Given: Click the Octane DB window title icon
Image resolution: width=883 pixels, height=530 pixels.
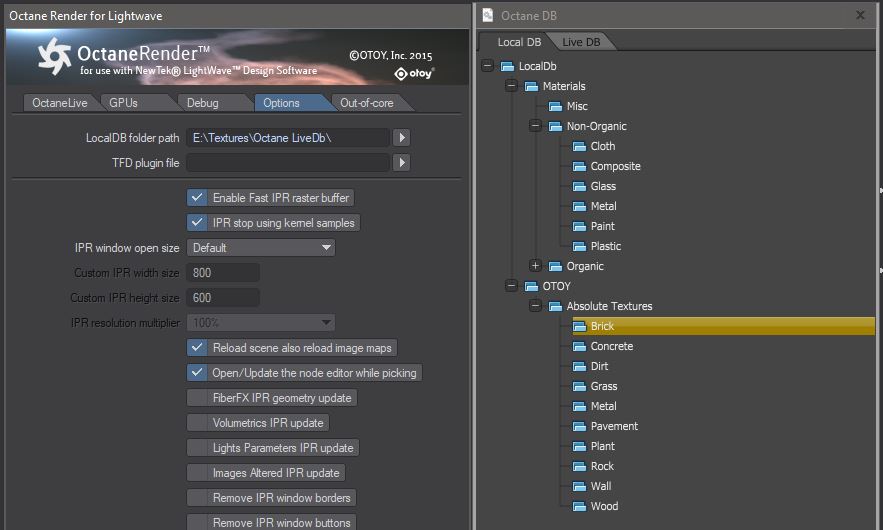Looking at the screenshot, I should tap(488, 15).
